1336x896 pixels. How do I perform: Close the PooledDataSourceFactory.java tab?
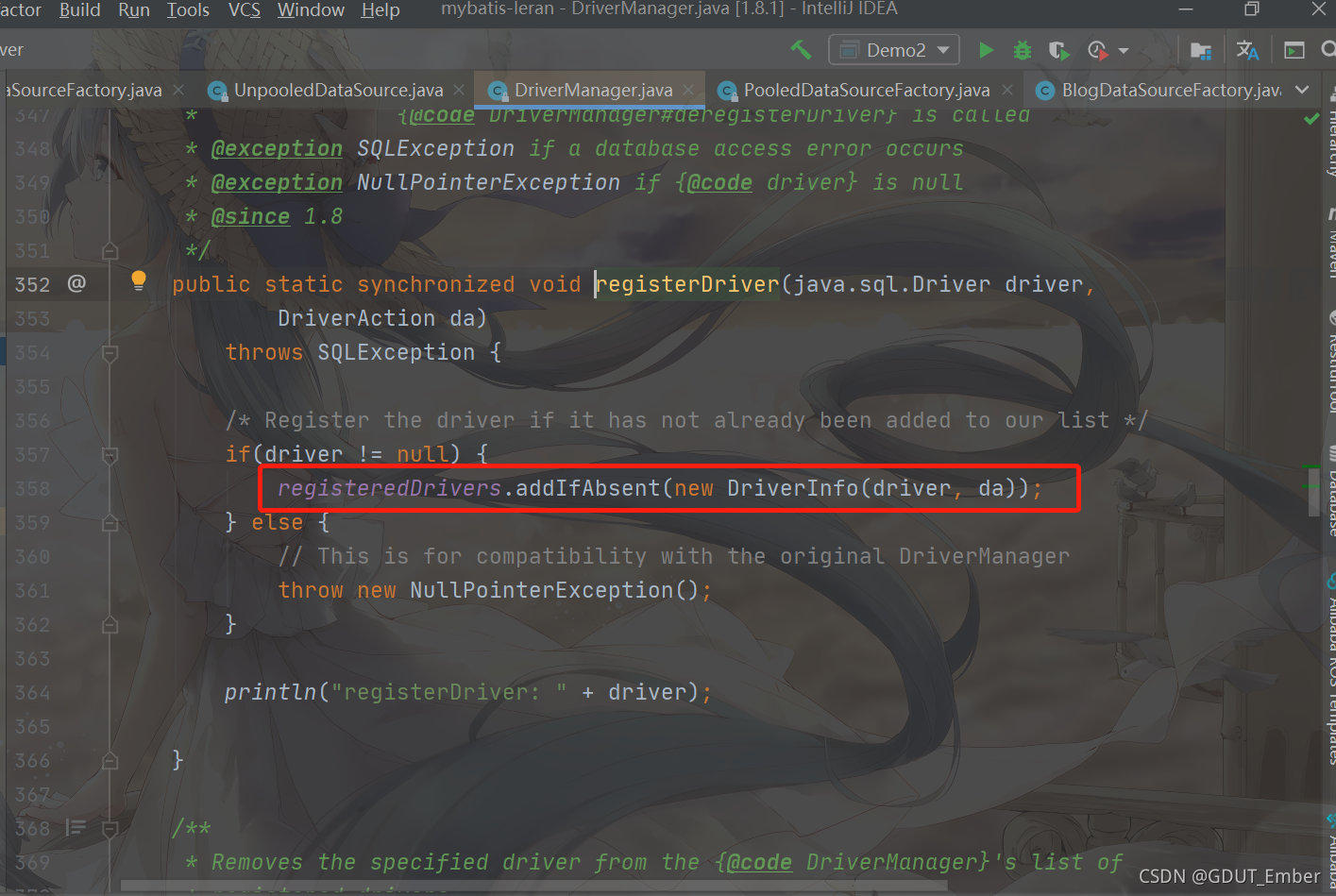coord(1007,90)
